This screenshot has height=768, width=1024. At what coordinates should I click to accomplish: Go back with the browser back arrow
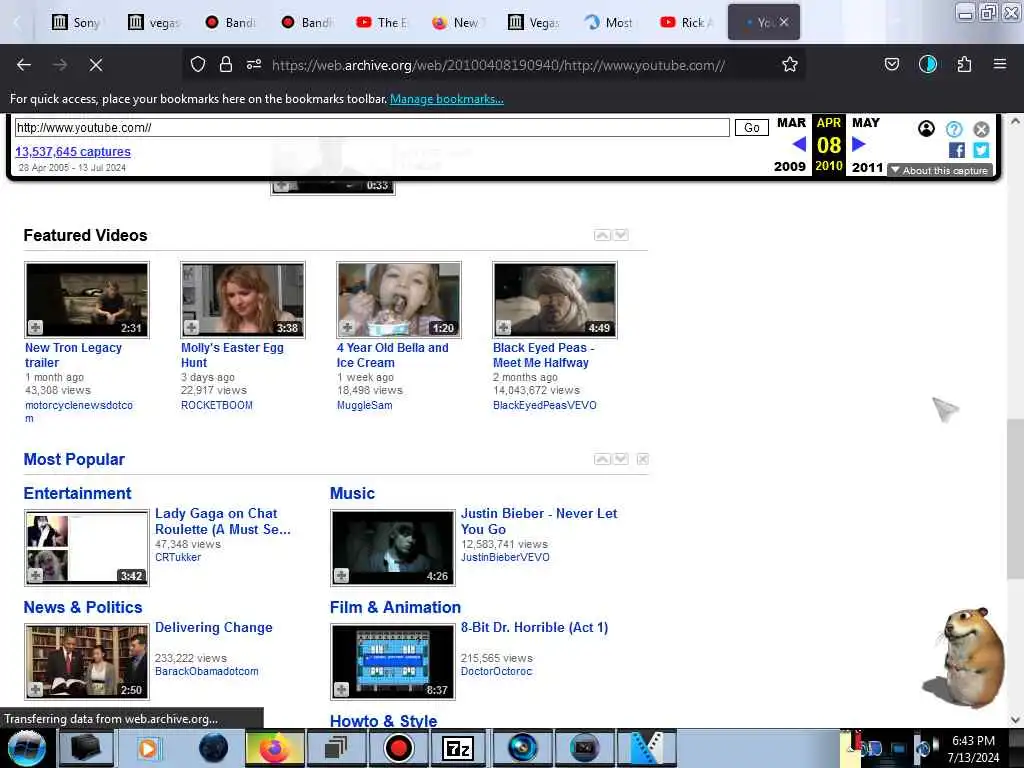pos(24,65)
